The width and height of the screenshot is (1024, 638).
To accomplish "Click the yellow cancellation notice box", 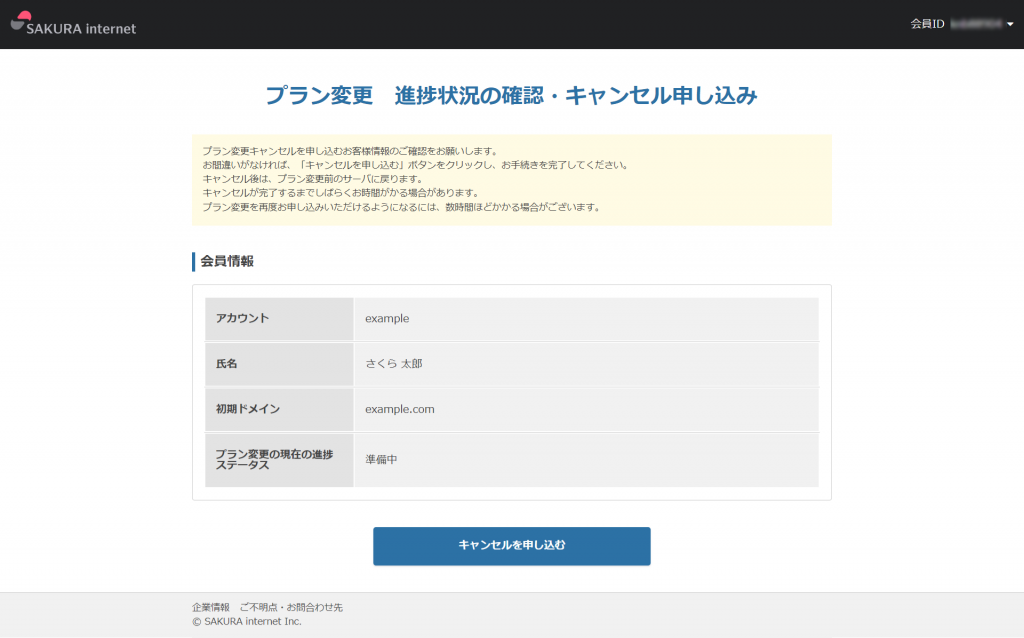I will [511, 180].
